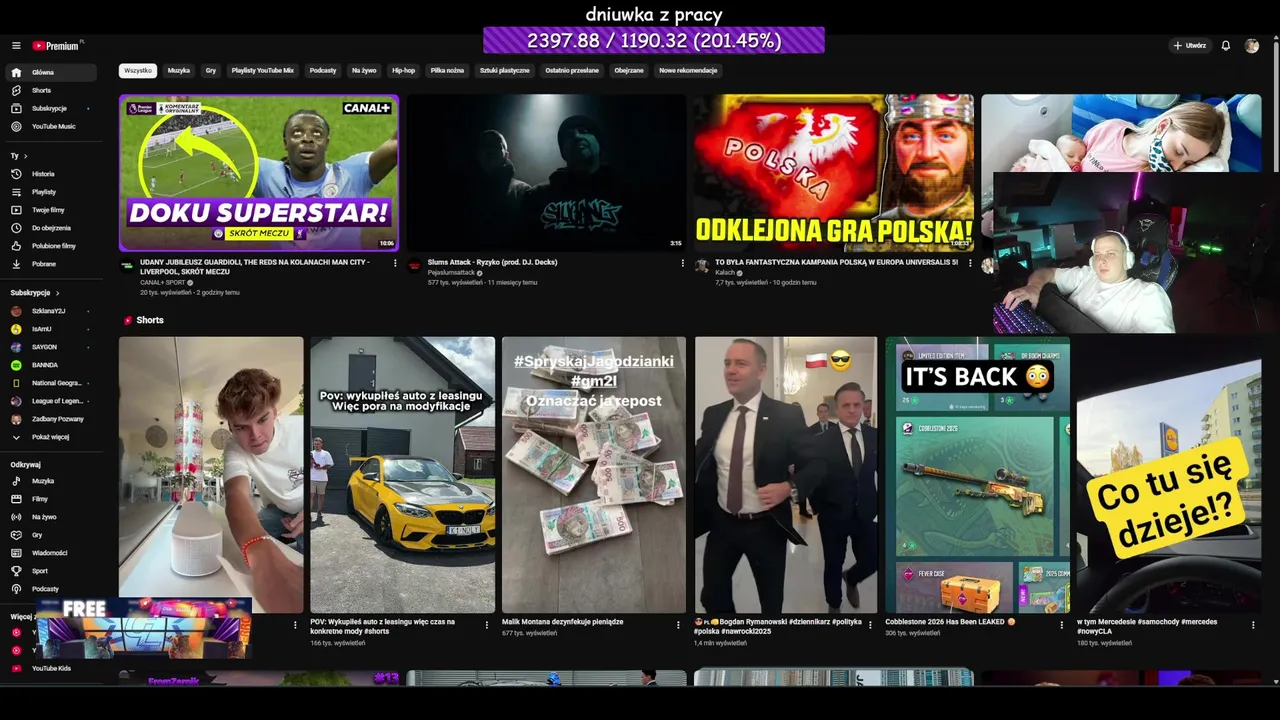Open Wiadomości news in sidebar
Image resolution: width=1280 pixels, height=720 pixels.
pos(50,553)
